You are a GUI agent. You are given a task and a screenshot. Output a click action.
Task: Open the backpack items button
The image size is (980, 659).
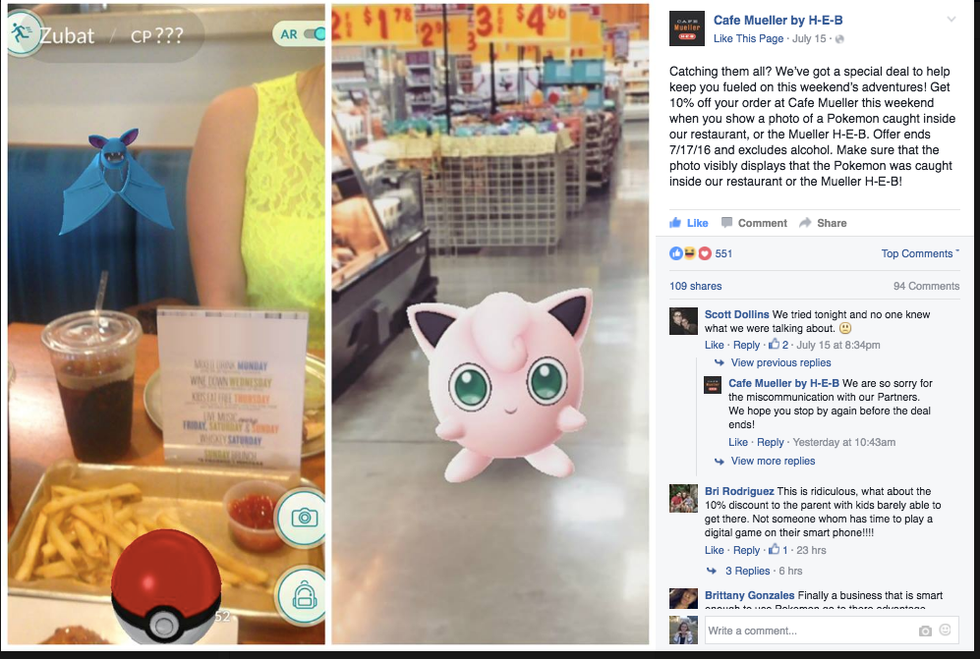click(303, 597)
